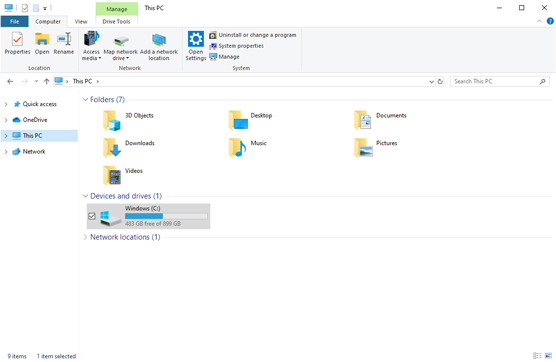
Task: Open the Drive Tools tab
Action: click(x=116, y=22)
